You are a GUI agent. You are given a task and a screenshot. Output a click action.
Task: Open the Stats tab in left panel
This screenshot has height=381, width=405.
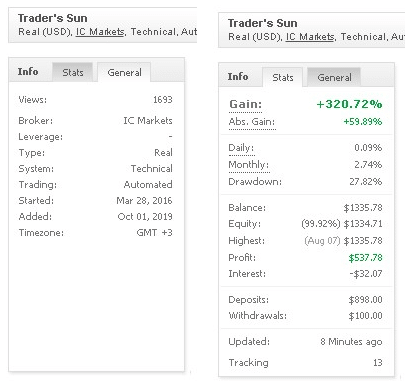coord(73,72)
